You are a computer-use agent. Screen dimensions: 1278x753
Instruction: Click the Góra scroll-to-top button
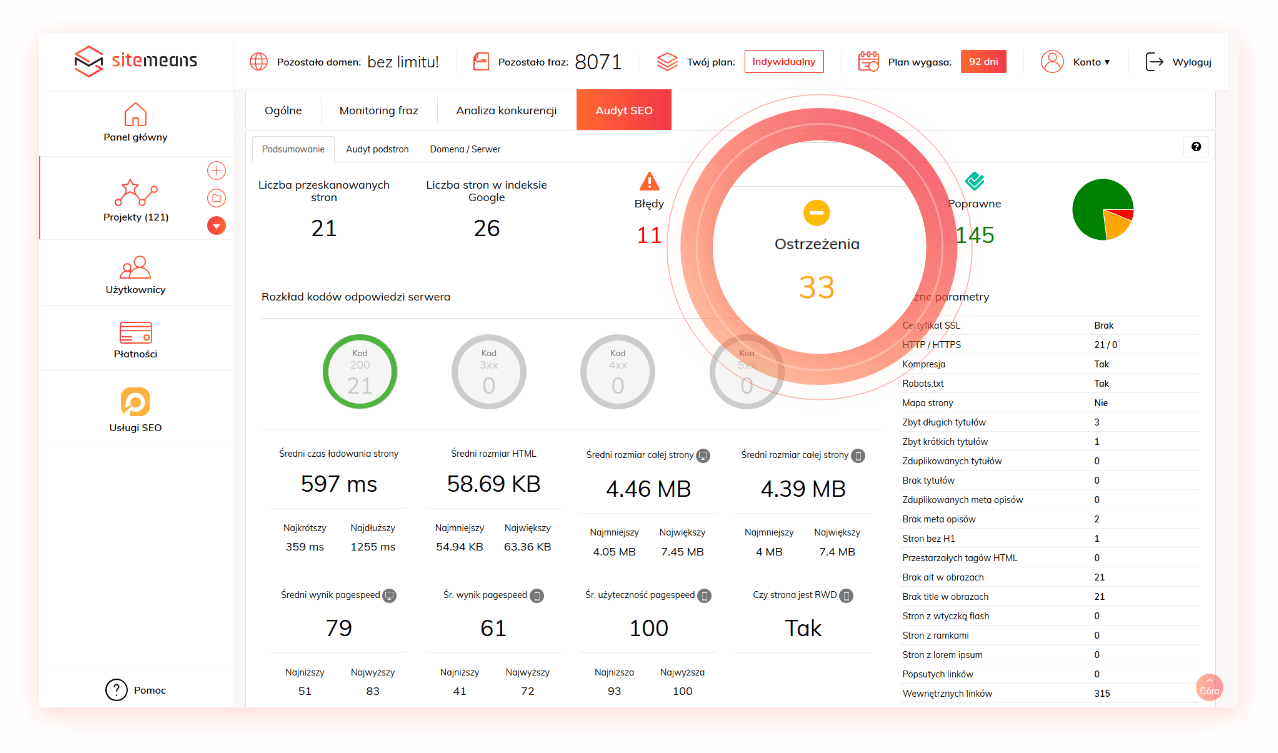click(x=1209, y=687)
